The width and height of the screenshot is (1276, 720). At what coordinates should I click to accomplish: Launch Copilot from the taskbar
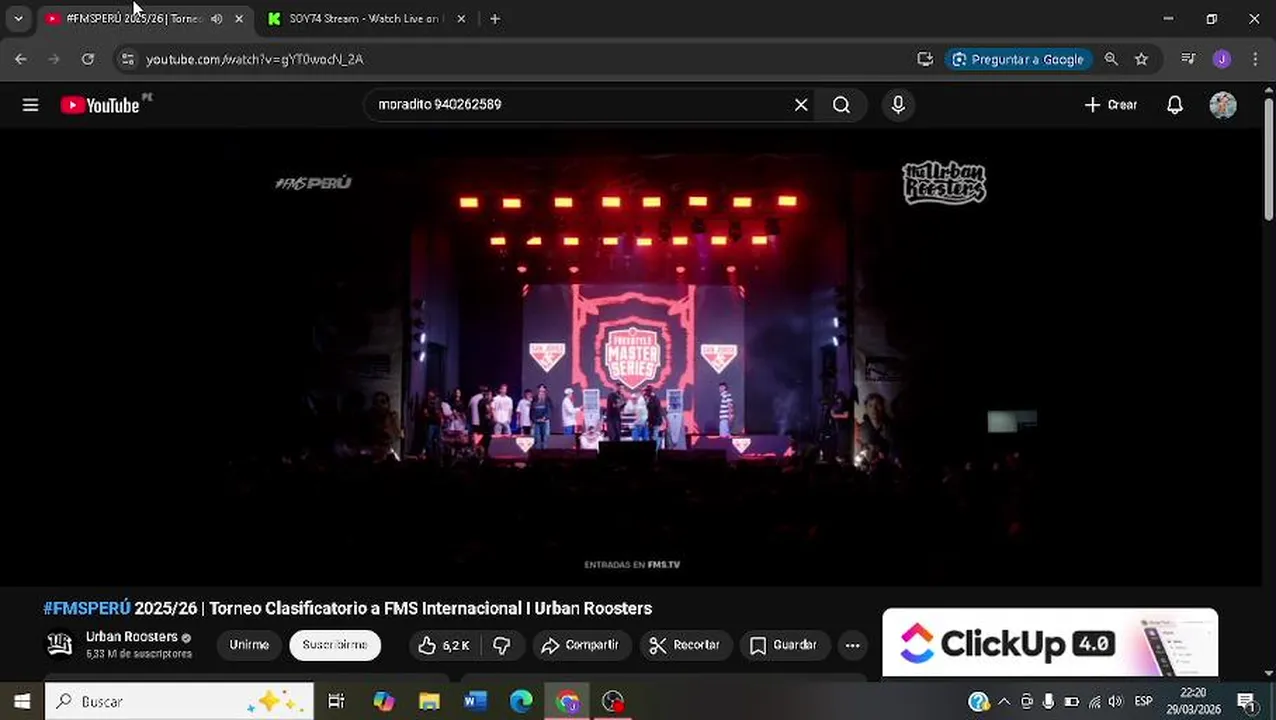pyautogui.click(x=384, y=701)
